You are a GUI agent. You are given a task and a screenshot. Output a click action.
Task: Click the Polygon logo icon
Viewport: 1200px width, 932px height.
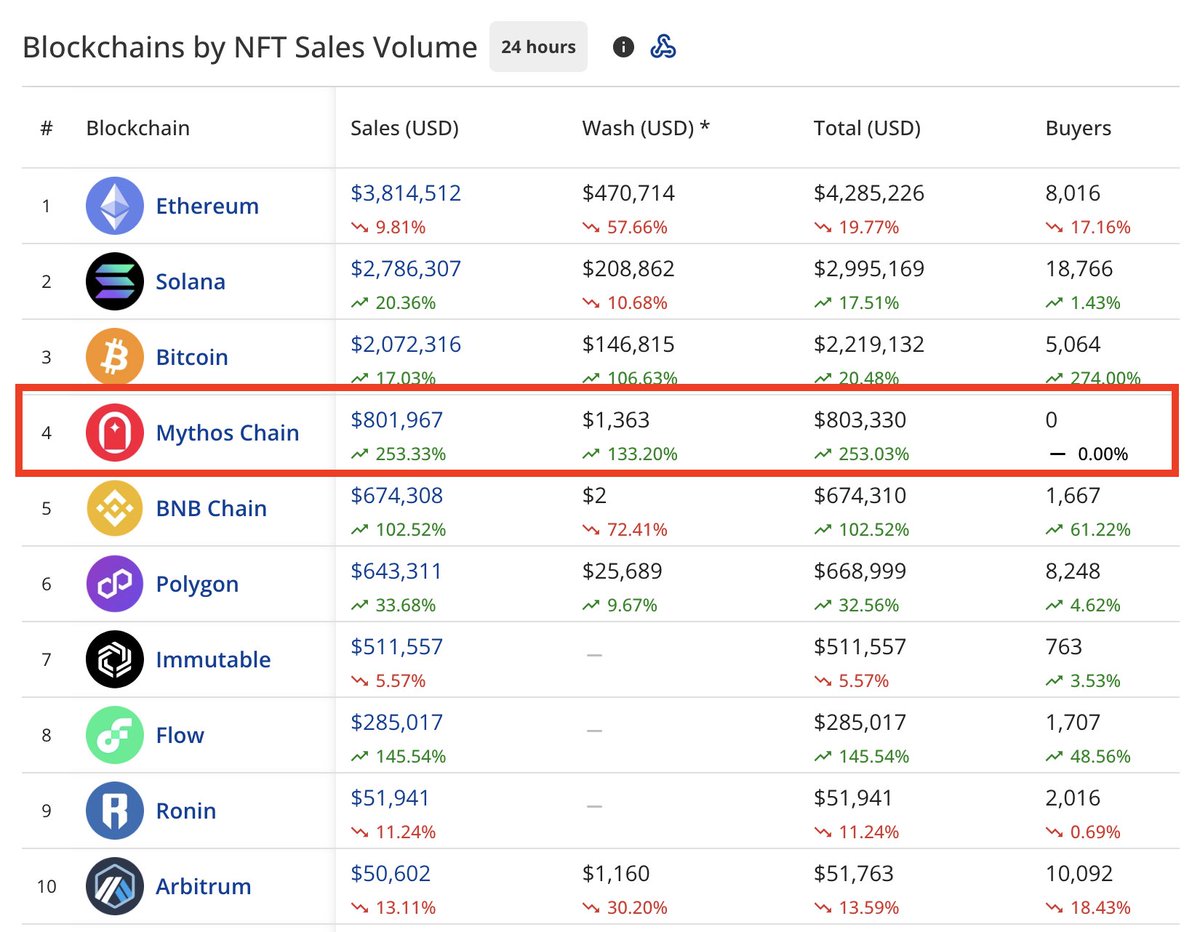click(x=115, y=584)
